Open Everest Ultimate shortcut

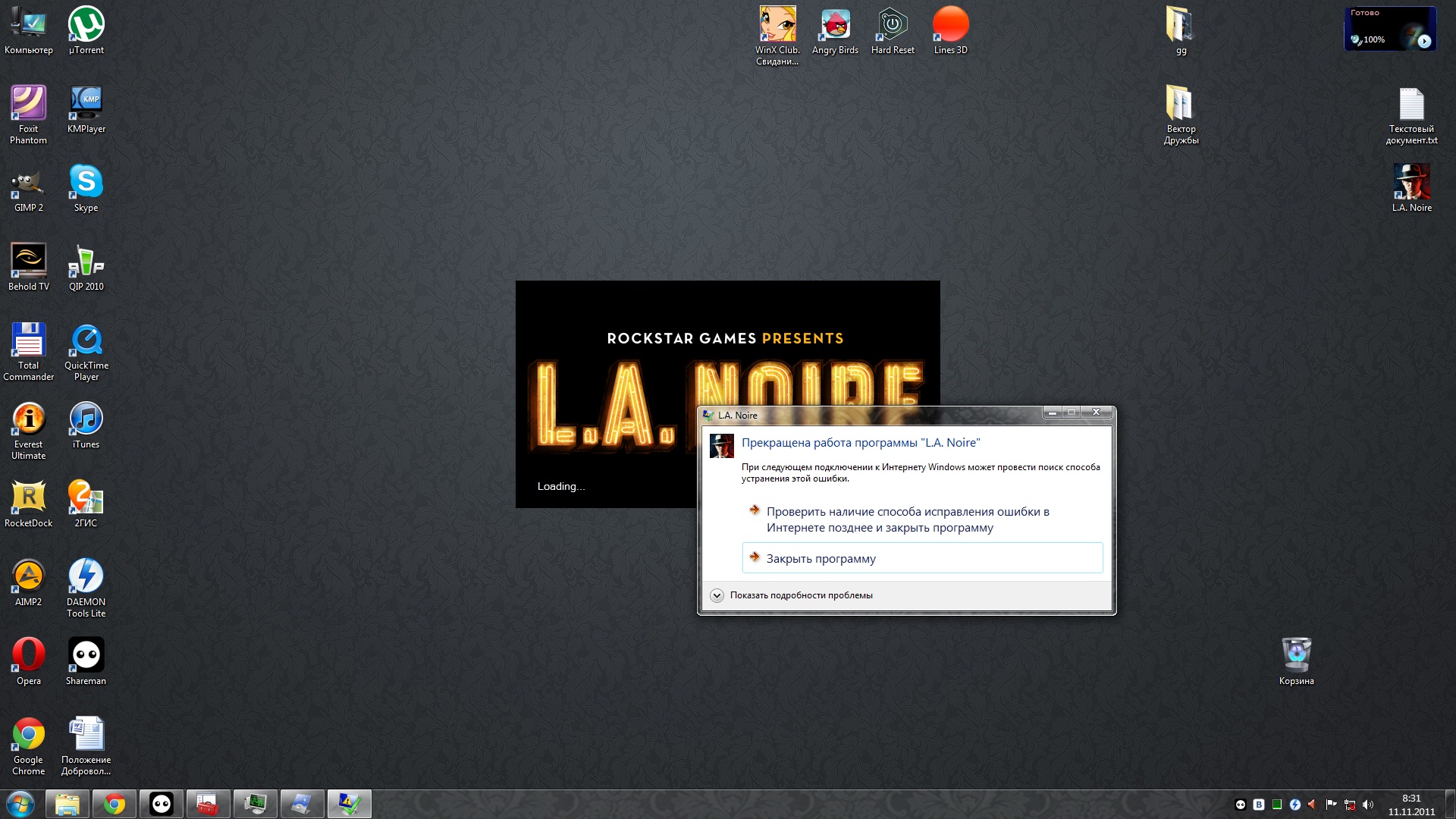point(29,430)
